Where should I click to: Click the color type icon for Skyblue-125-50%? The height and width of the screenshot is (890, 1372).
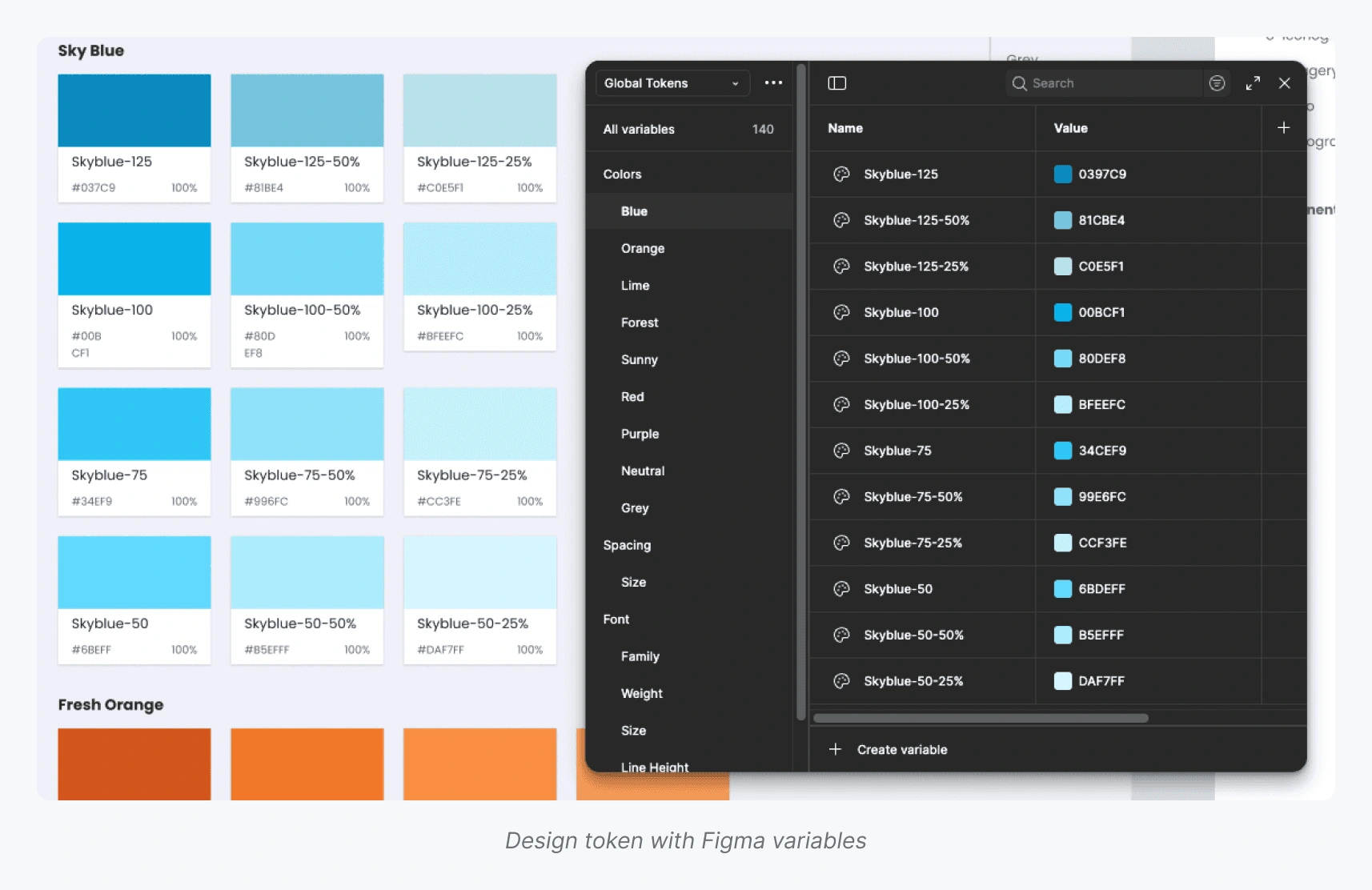point(841,220)
